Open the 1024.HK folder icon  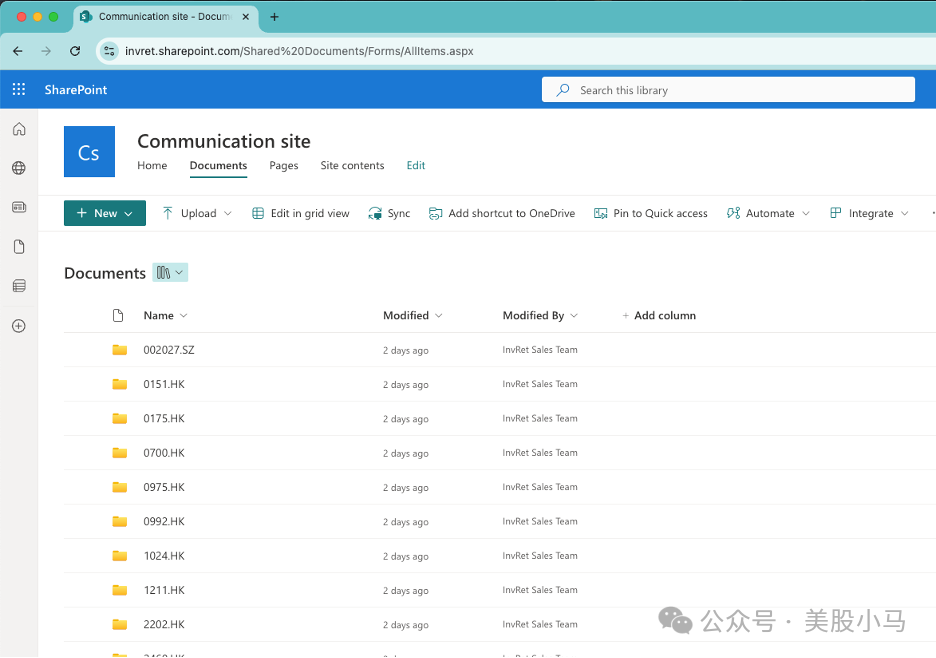tap(119, 556)
